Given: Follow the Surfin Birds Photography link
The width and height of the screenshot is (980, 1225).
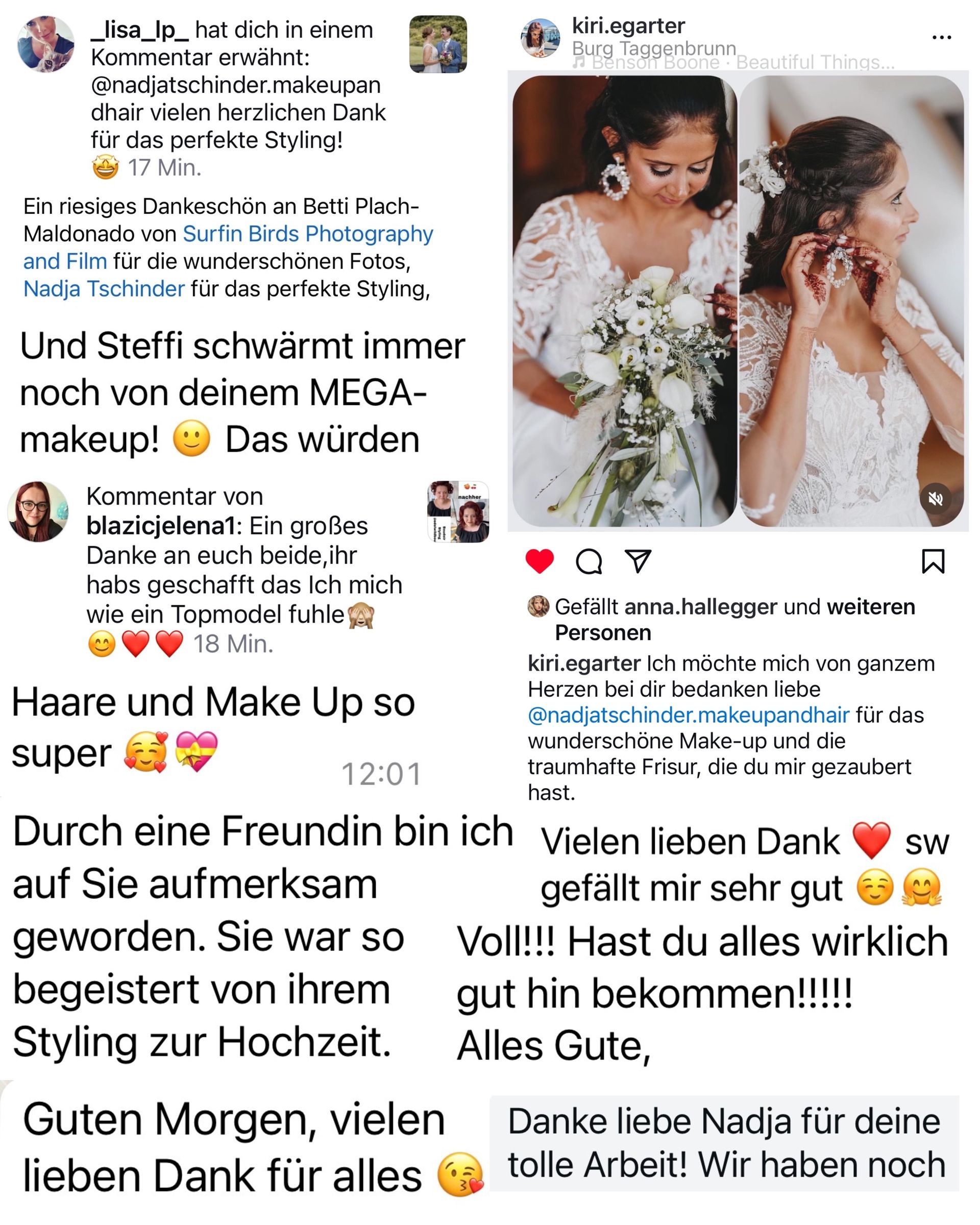Looking at the screenshot, I should (x=228, y=248).
